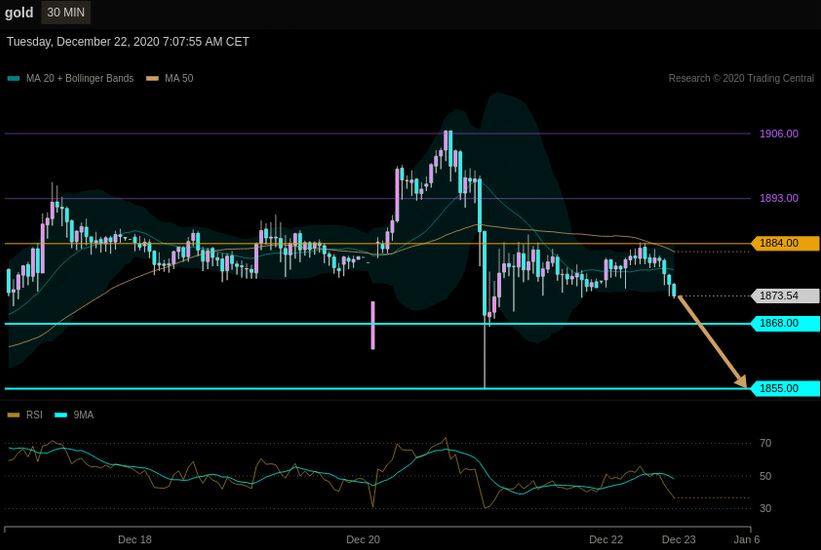Click the RSI 30 level label
Screen dimensions: 821x550
765,508
